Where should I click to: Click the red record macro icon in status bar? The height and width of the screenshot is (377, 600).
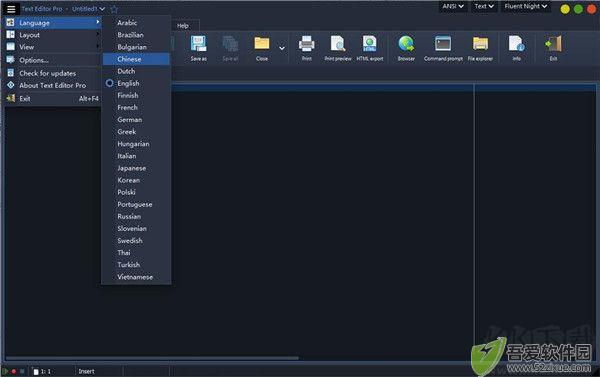tap(14, 371)
